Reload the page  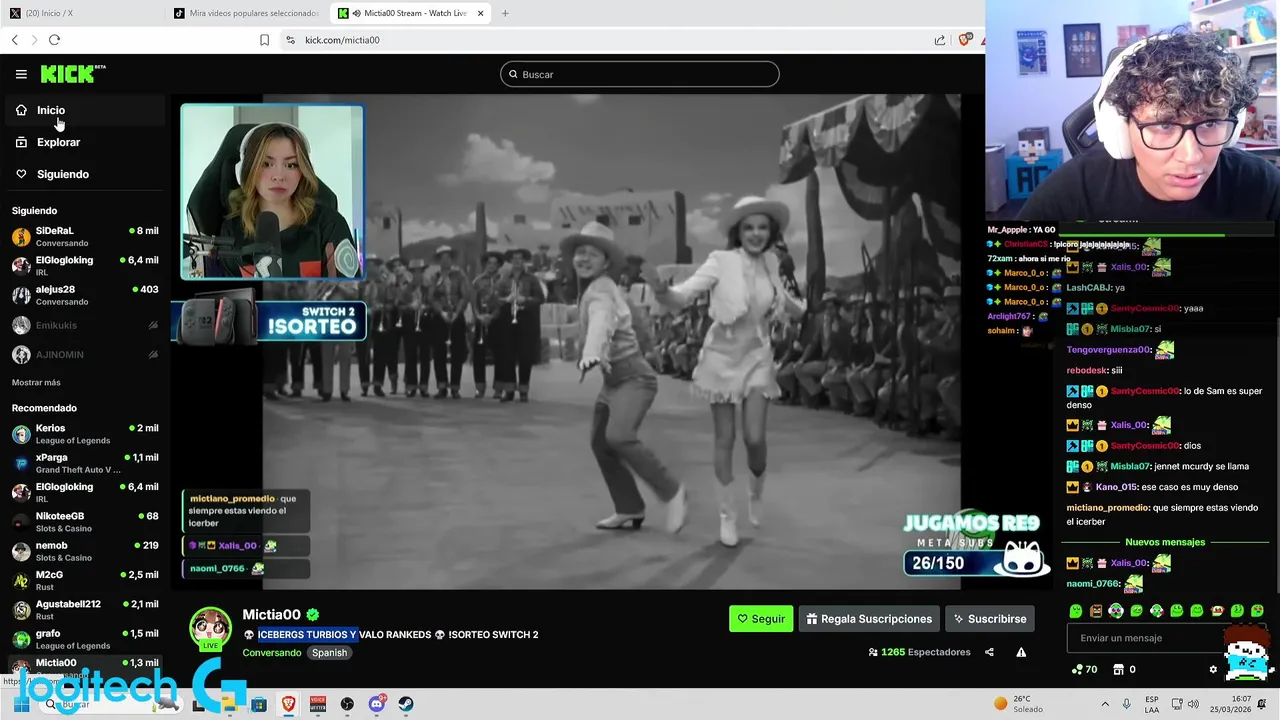tap(54, 40)
